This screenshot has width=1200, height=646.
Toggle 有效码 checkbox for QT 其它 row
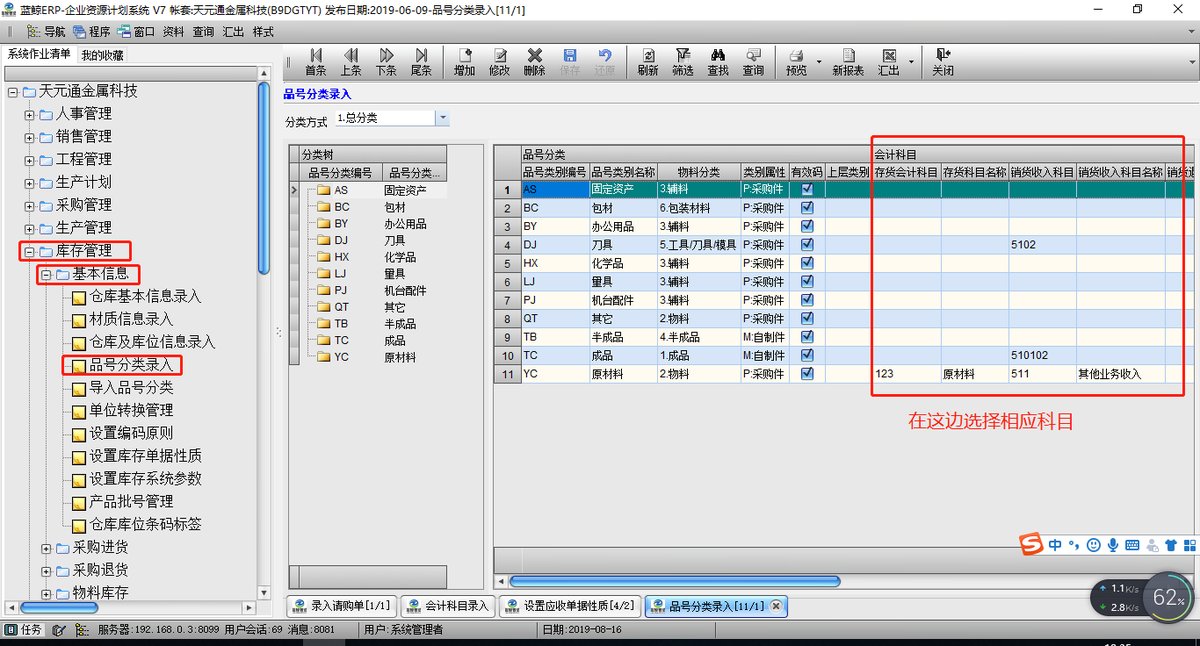click(x=807, y=319)
